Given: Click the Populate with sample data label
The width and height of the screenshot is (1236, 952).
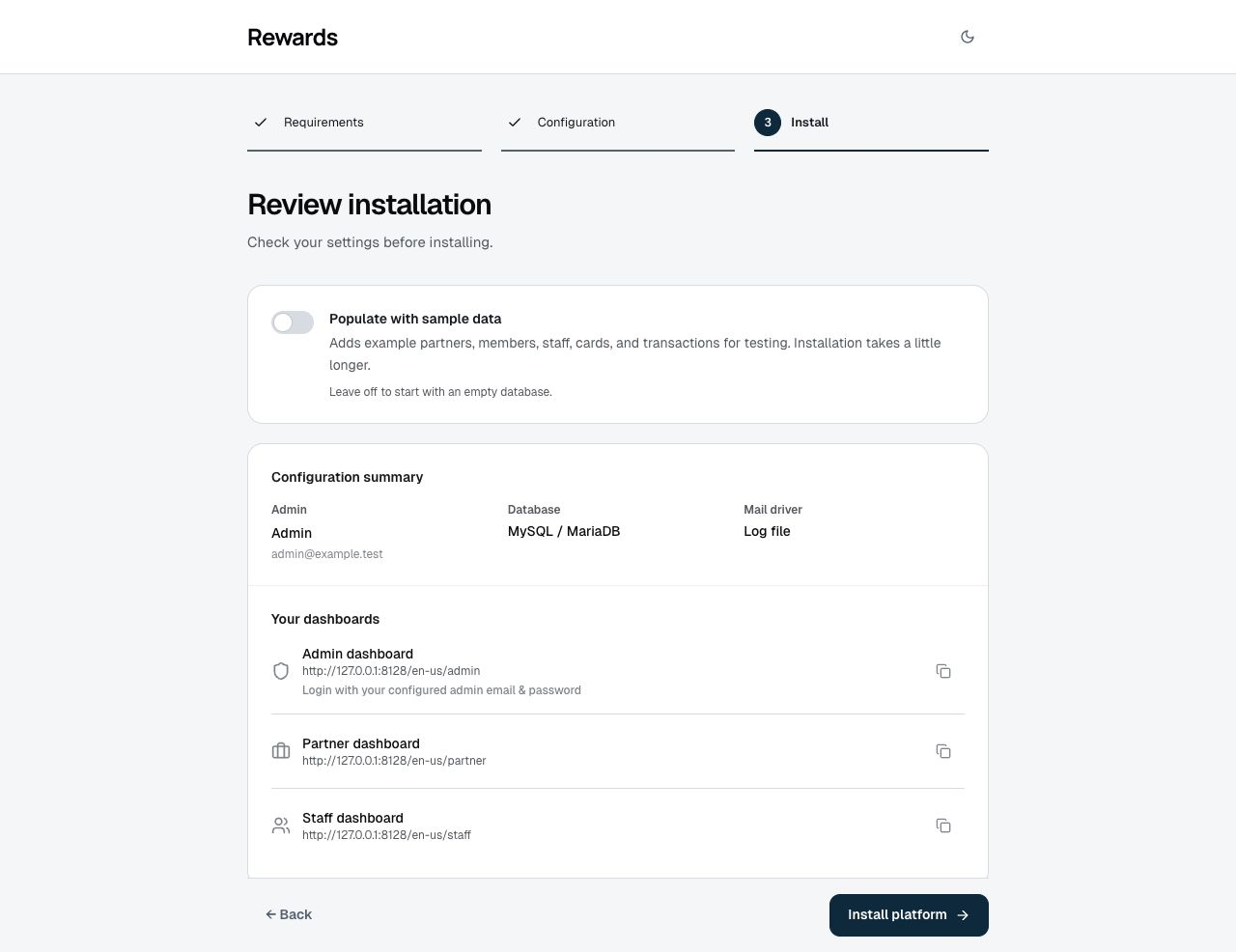Looking at the screenshot, I should coord(415,319).
